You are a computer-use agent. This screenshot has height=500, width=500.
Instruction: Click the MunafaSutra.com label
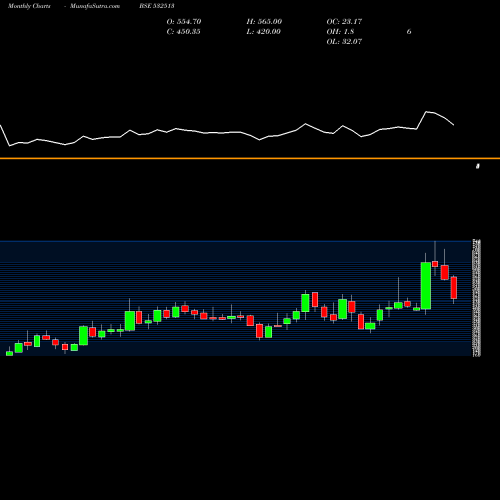[95, 6]
